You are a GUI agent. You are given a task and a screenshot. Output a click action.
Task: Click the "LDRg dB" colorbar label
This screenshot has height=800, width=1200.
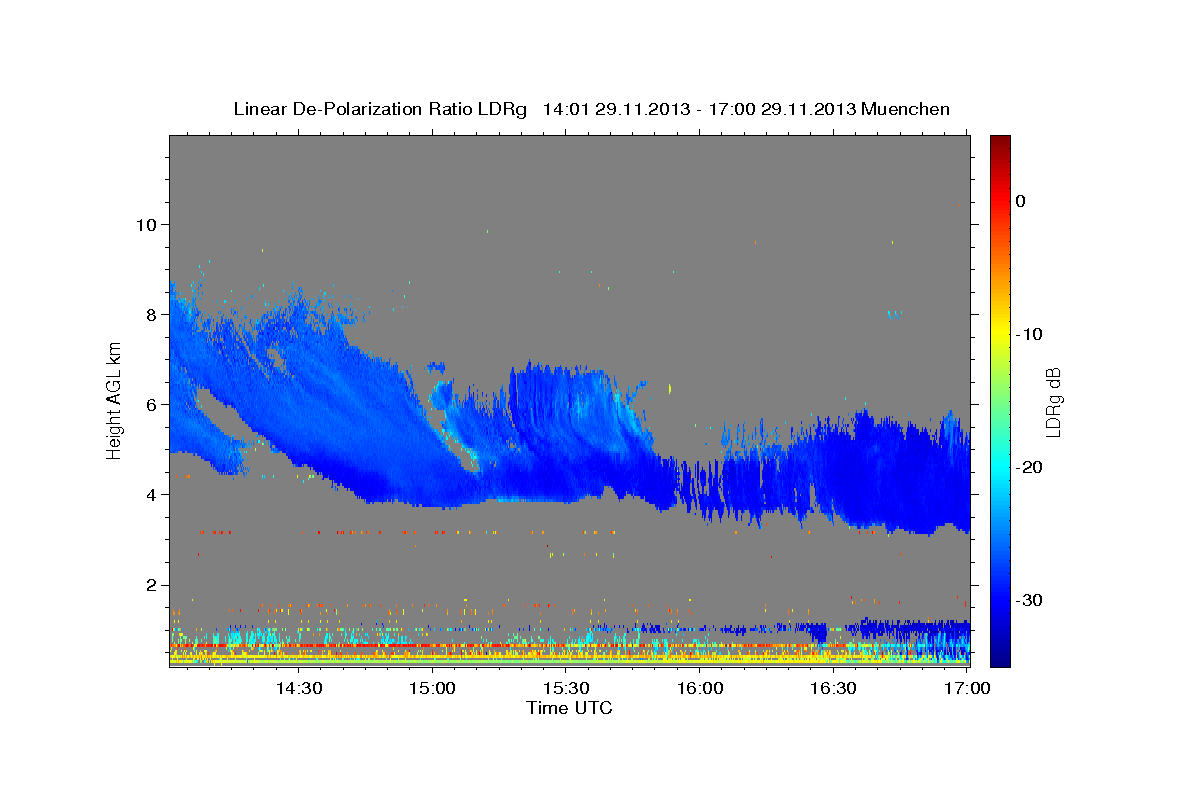pos(1053,401)
